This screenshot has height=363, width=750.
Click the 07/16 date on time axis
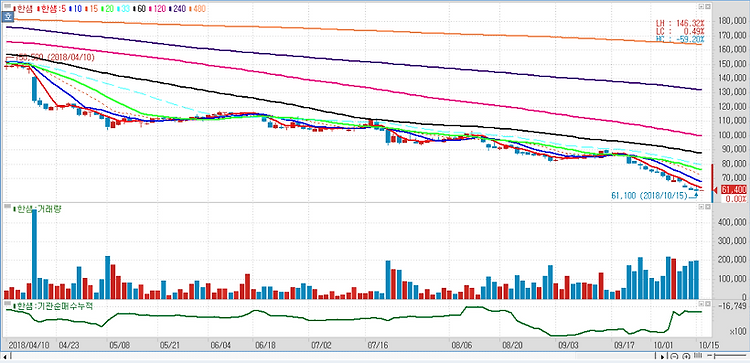tap(377, 344)
